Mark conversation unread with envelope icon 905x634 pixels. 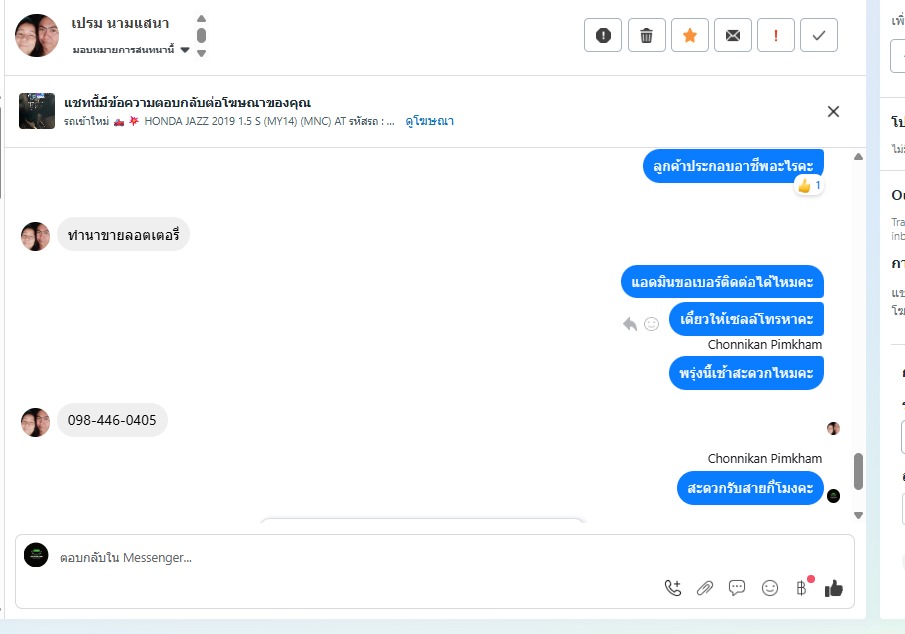(x=733, y=35)
